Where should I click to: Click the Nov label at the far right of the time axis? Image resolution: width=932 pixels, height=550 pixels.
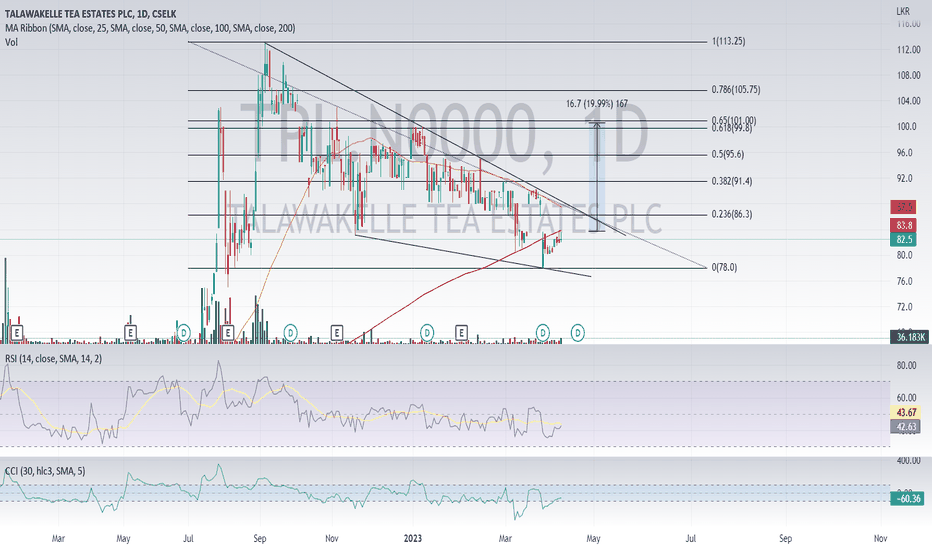click(x=880, y=539)
